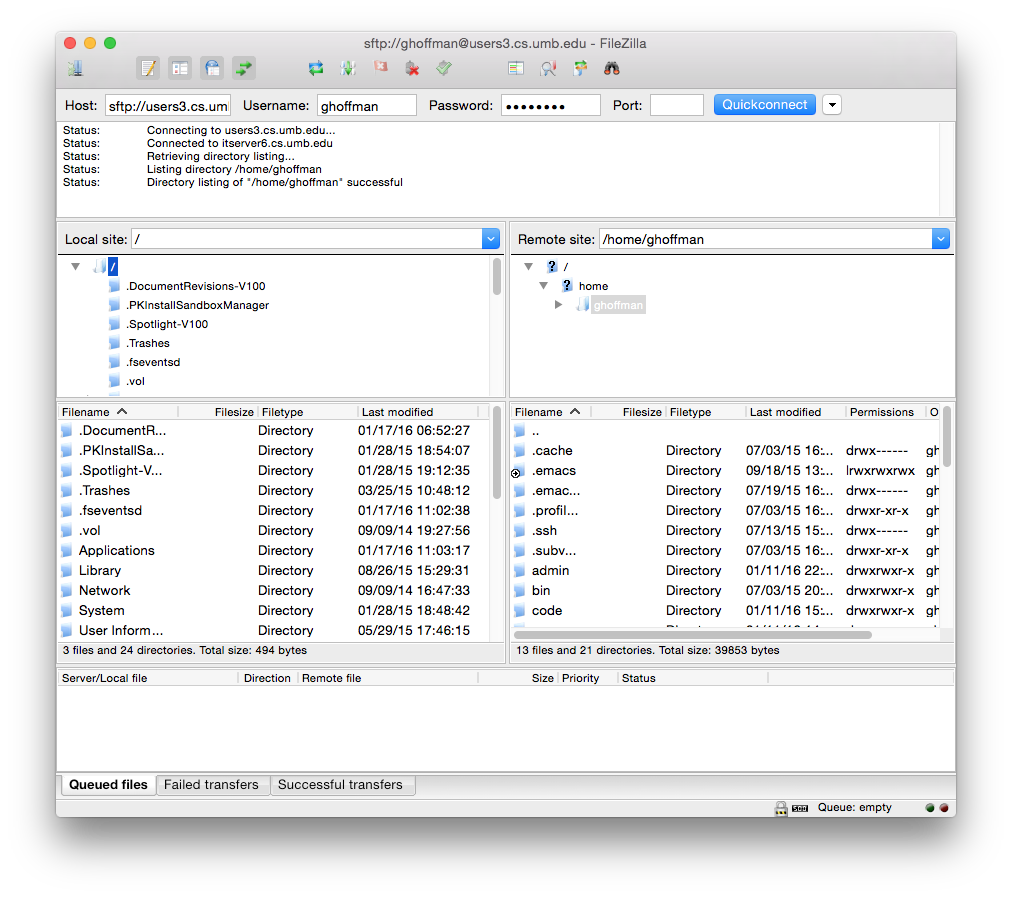Expand ghoffman remote tree node
Screen dimensions: 1012x897
pos(559,305)
